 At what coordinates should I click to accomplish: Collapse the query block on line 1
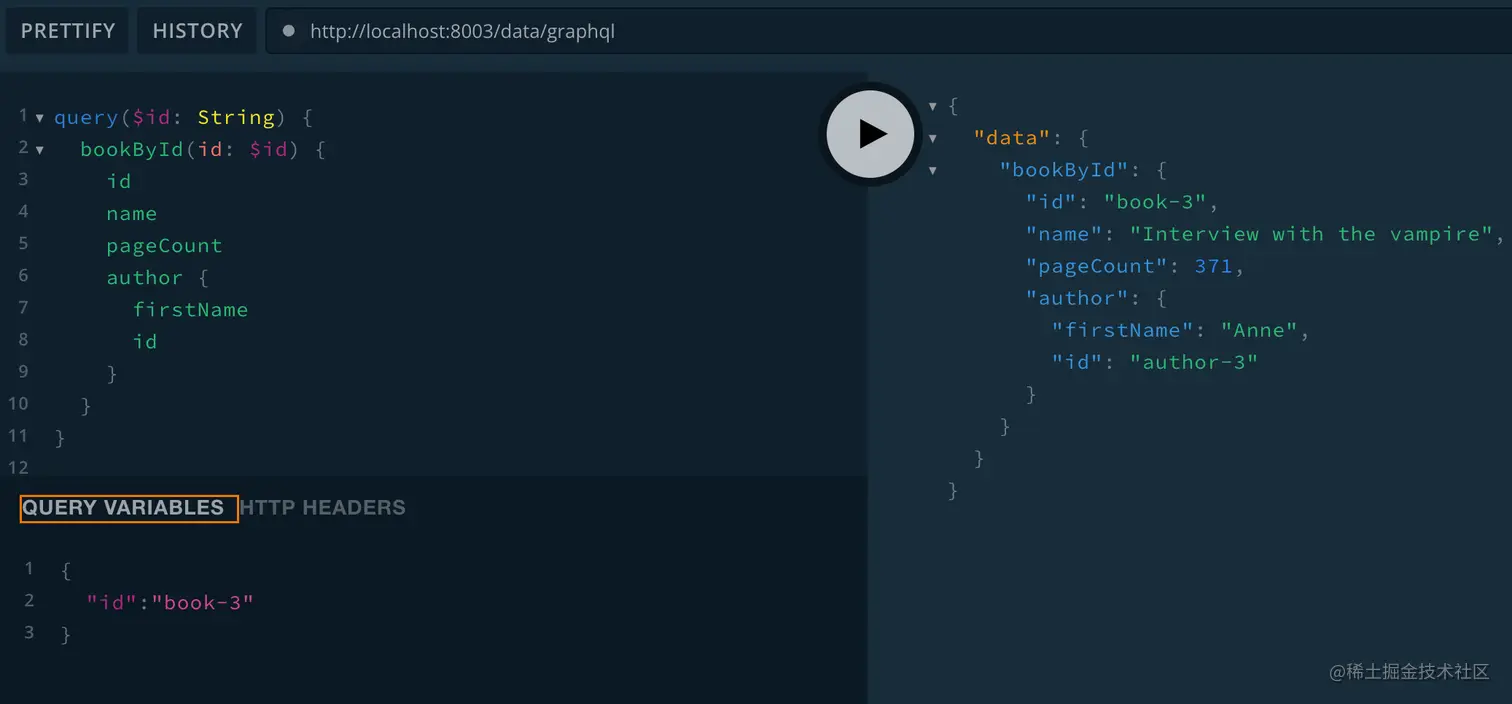tap(40, 118)
